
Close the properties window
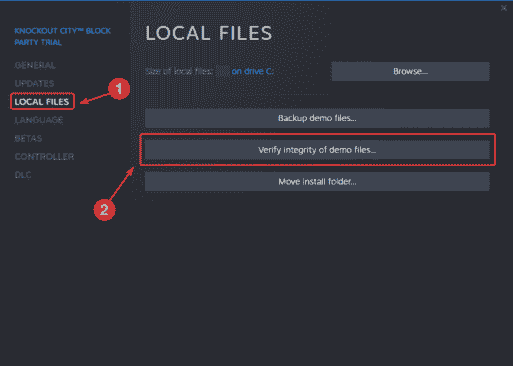point(504,8)
